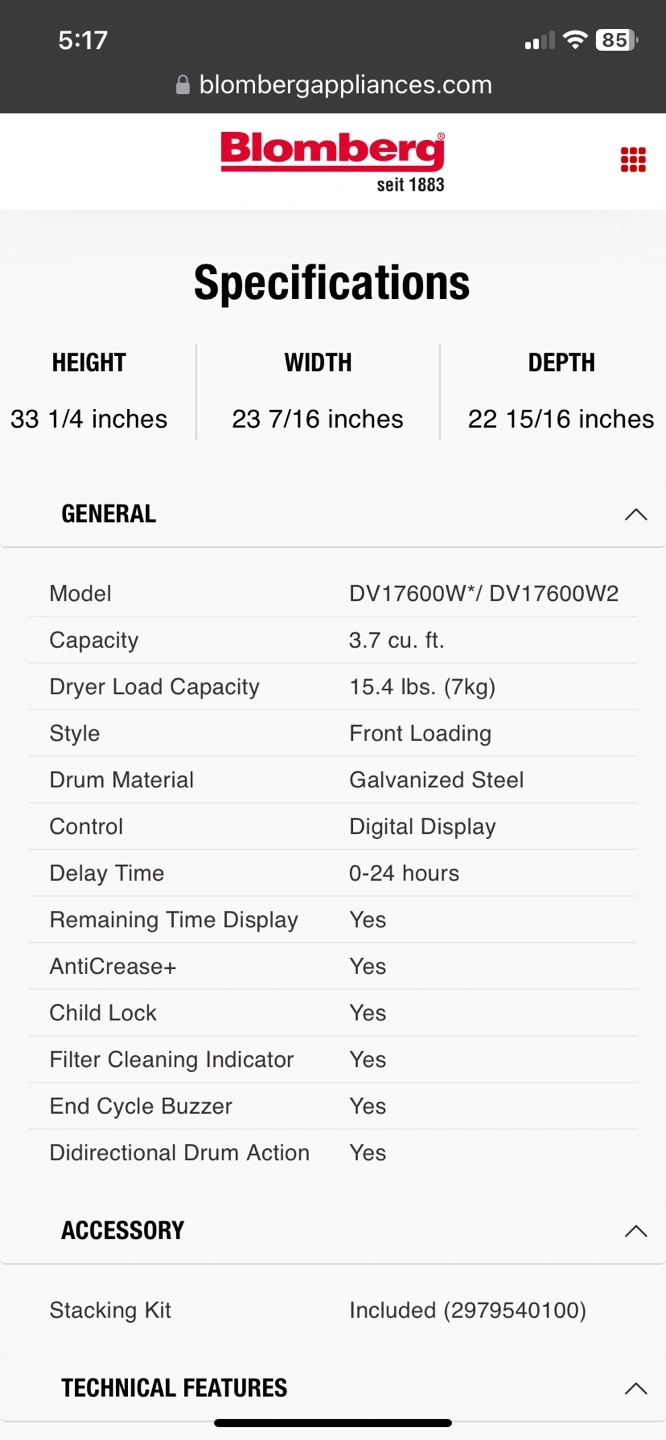Collapse the Technical Features section chevron
The height and width of the screenshot is (1440, 666).
635,1389
